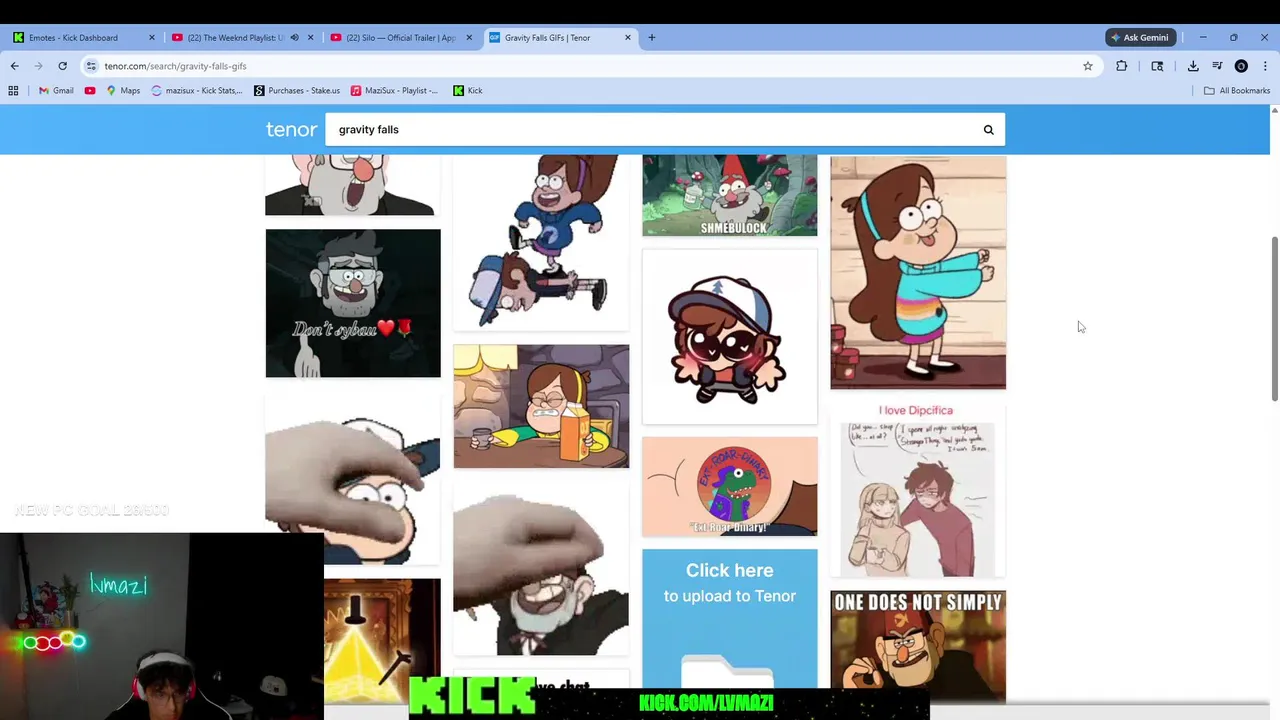
Task: Open the ONE DOES NOT SIMPLY Stan GIF
Action: pyautogui.click(x=918, y=645)
